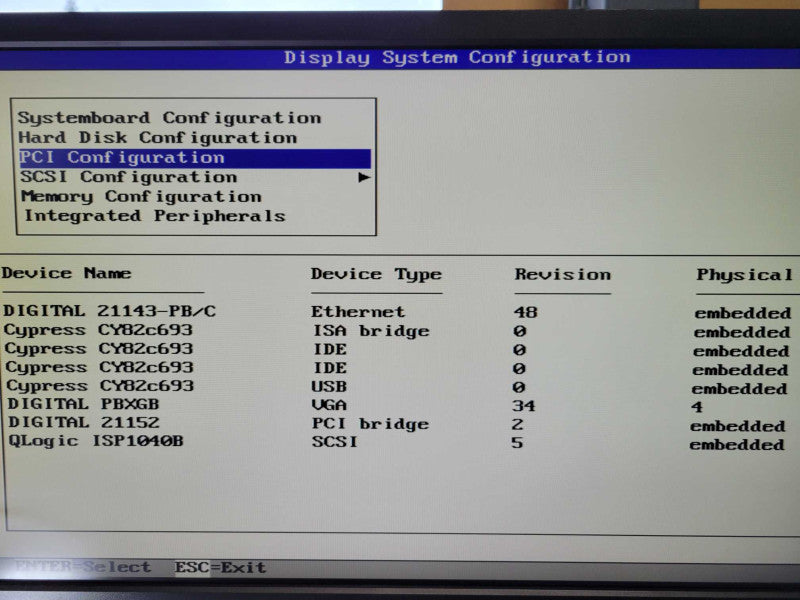Click the Ethernet device type cell

coord(358,312)
